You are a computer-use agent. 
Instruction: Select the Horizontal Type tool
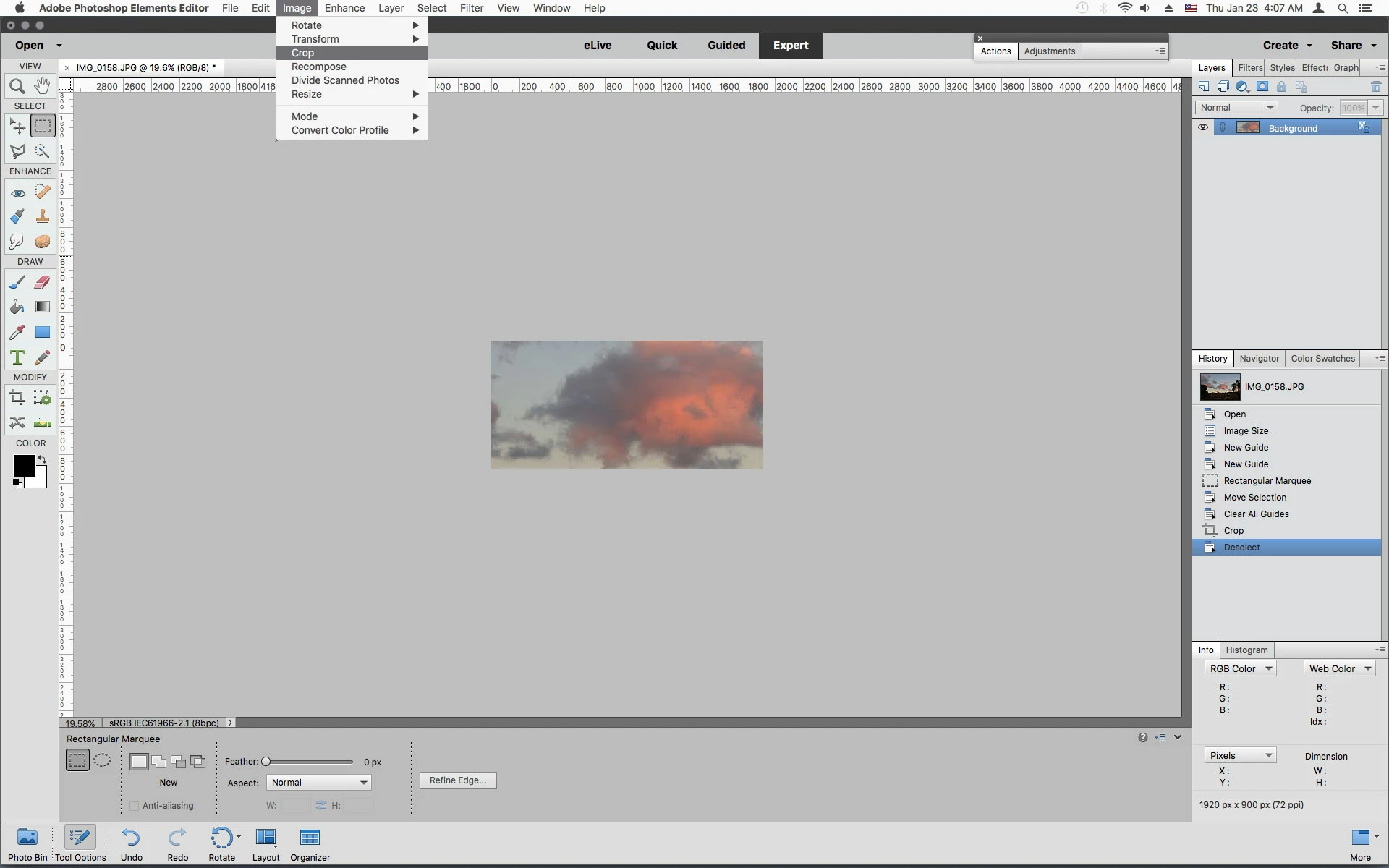click(x=17, y=357)
